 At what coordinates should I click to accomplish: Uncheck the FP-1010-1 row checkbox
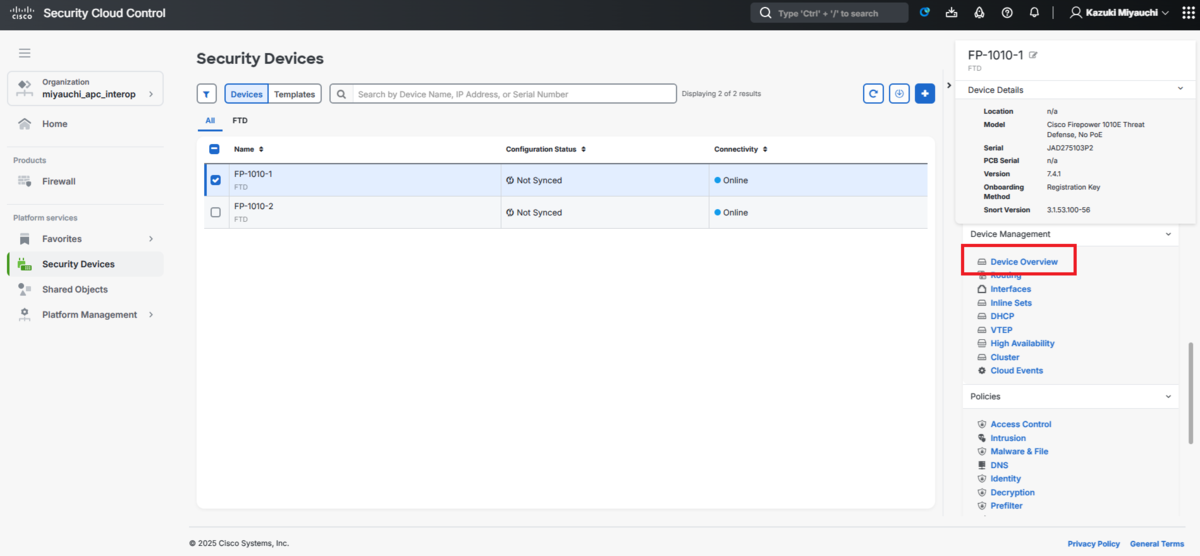click(x=215, y=180)
